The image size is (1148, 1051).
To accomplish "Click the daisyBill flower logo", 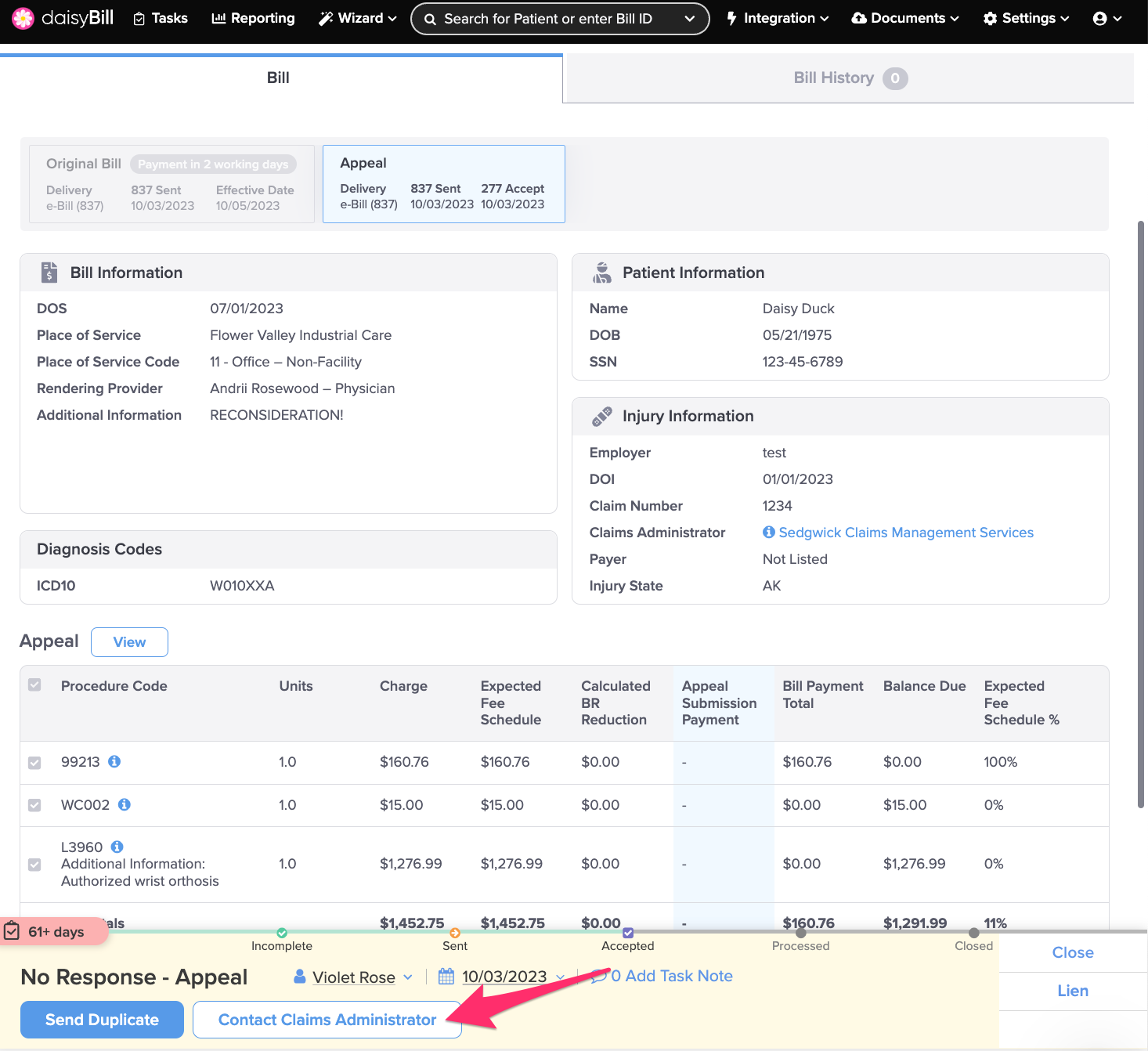I will (x=23, y=18).
